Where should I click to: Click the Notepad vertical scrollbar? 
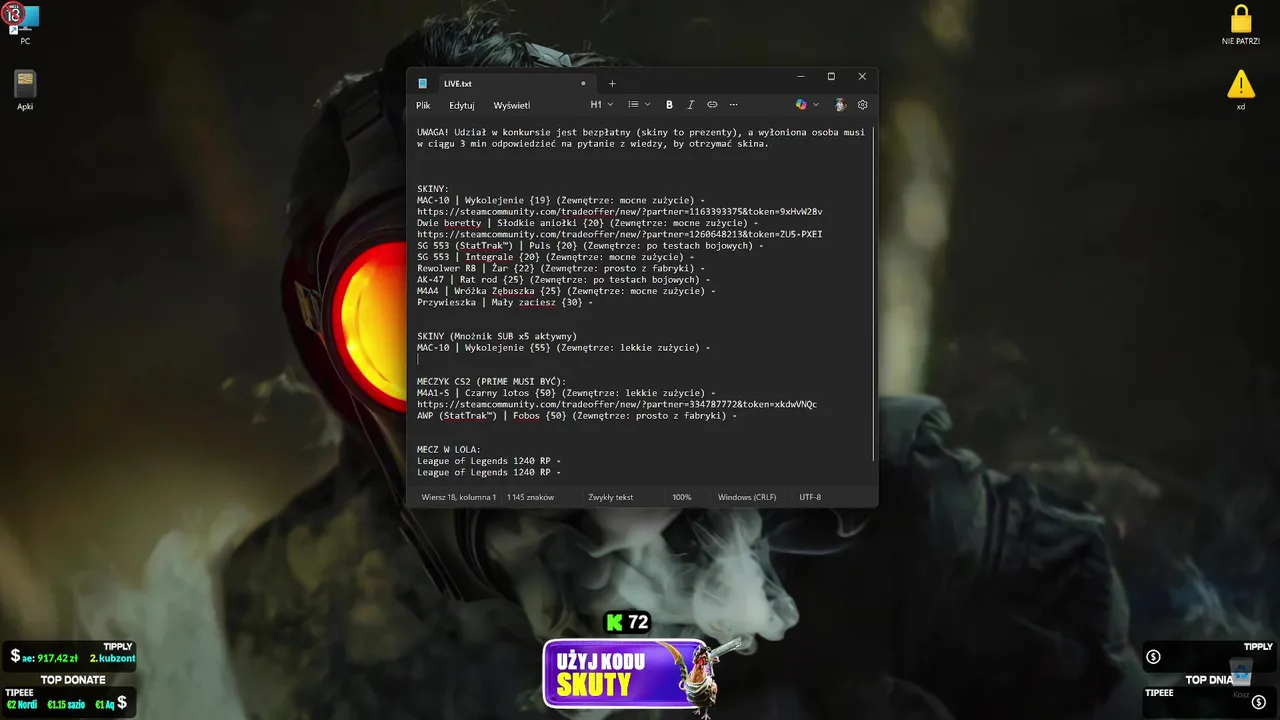point(874,293)
